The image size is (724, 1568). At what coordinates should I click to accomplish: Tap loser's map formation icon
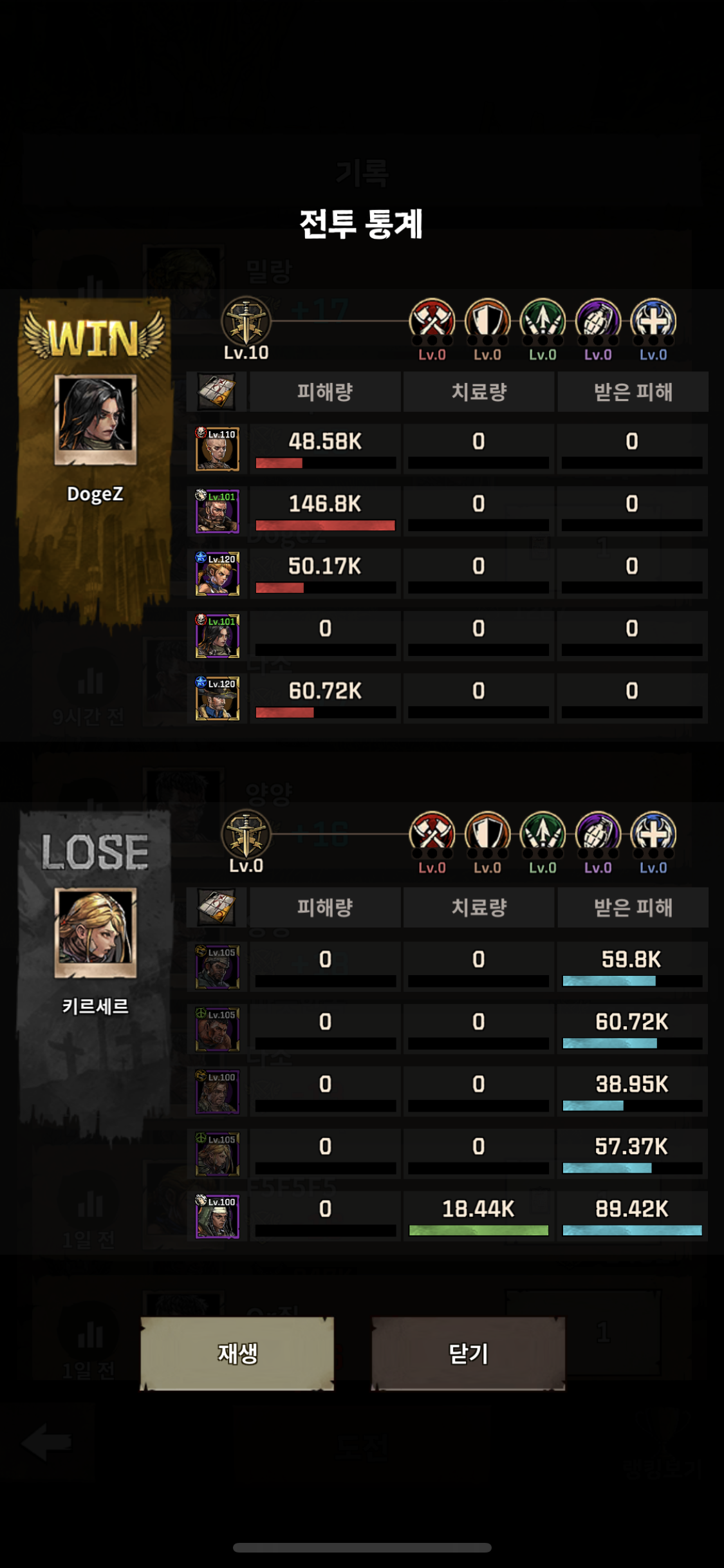pos(216,907)
